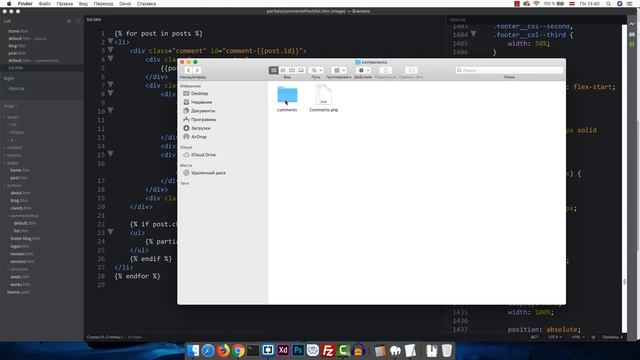Image resolution: width=640 pixels, height=360 pixels.
Task: Open the elephant app icon in the Dock
Action: (x=395, y=350)
